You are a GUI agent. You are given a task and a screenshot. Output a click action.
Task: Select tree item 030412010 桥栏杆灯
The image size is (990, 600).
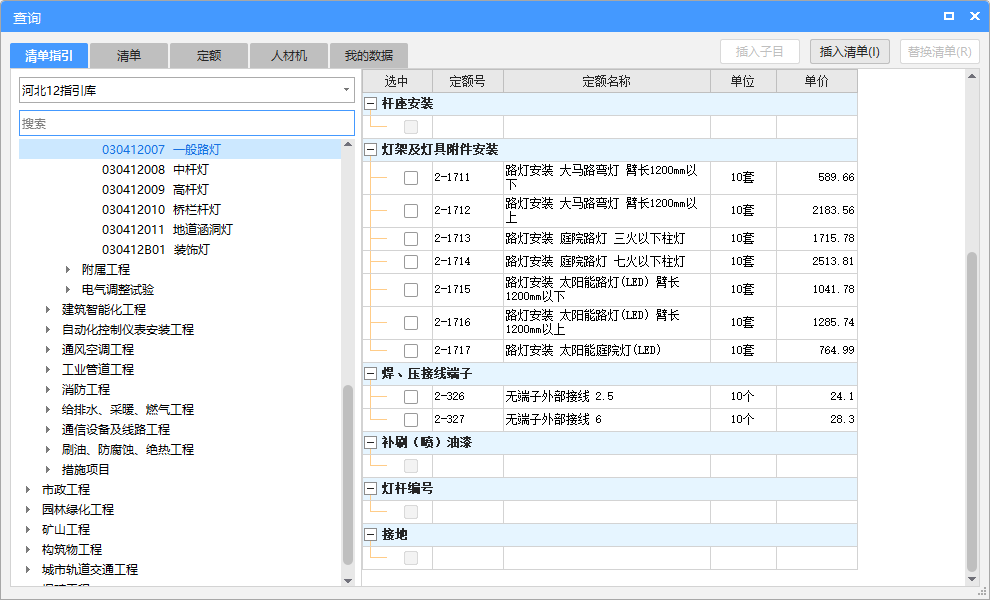point(161,210)
